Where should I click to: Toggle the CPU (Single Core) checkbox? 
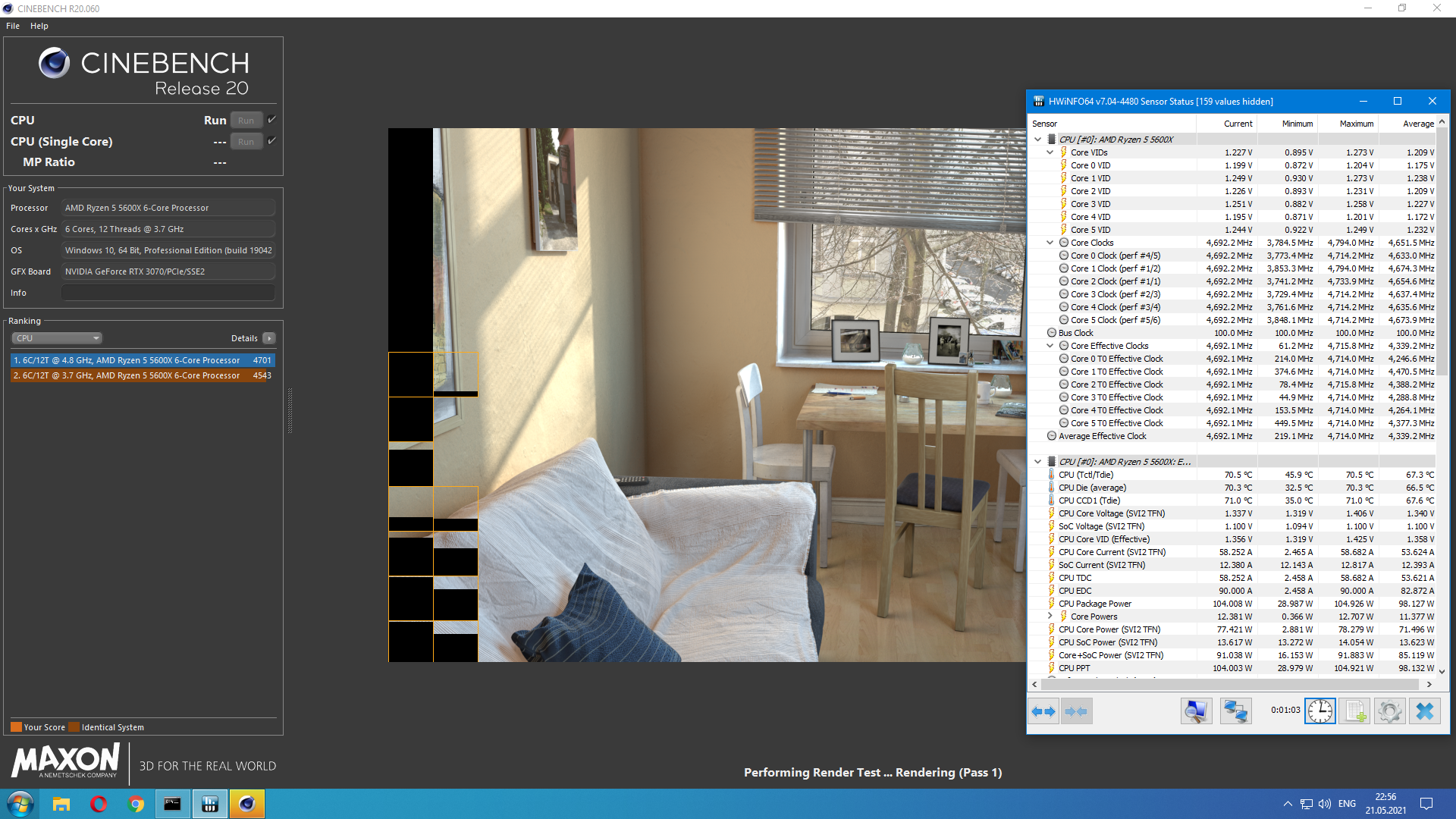coord(272,141)
